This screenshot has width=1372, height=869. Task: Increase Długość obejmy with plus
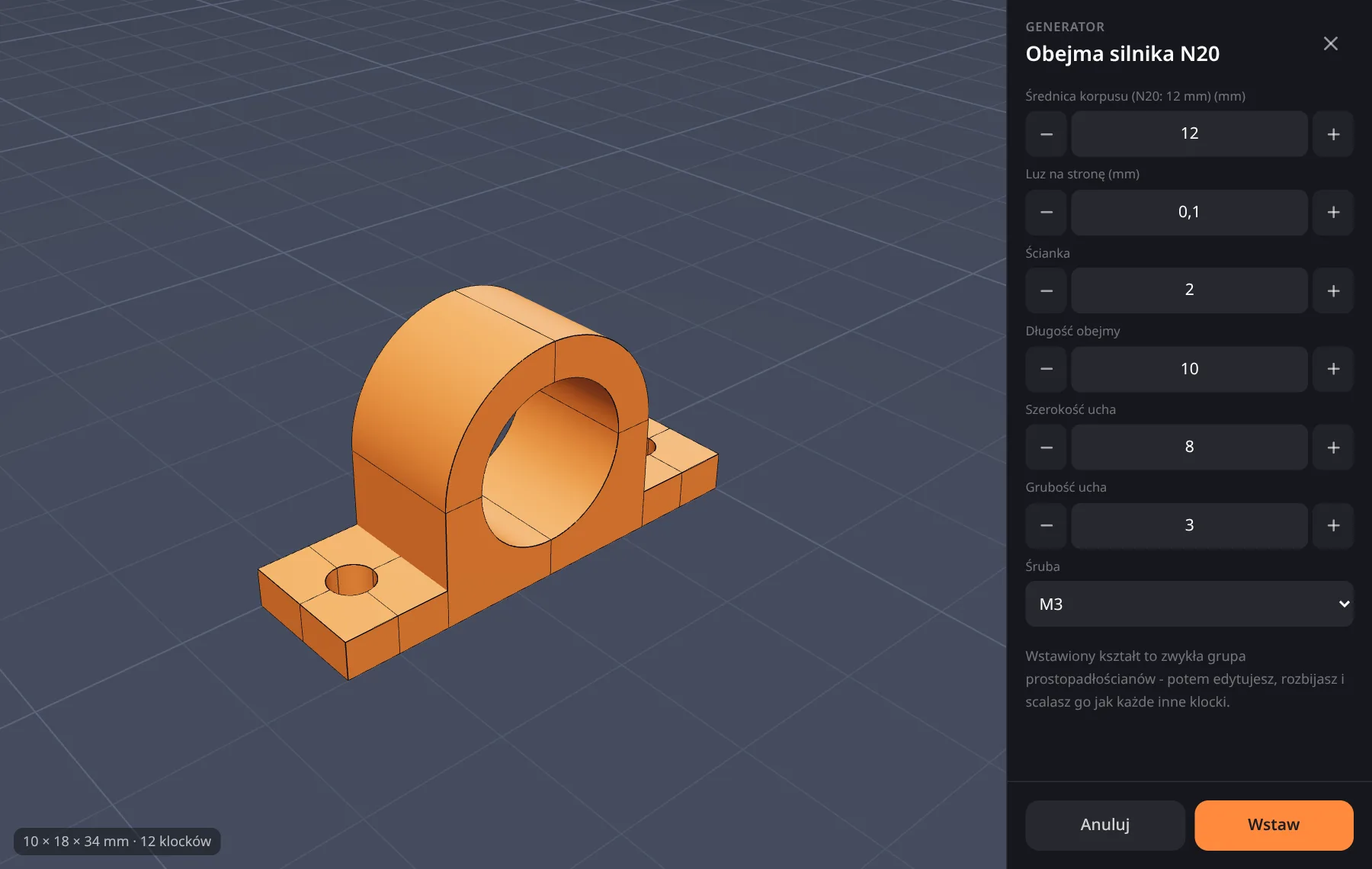[1333, 369]
